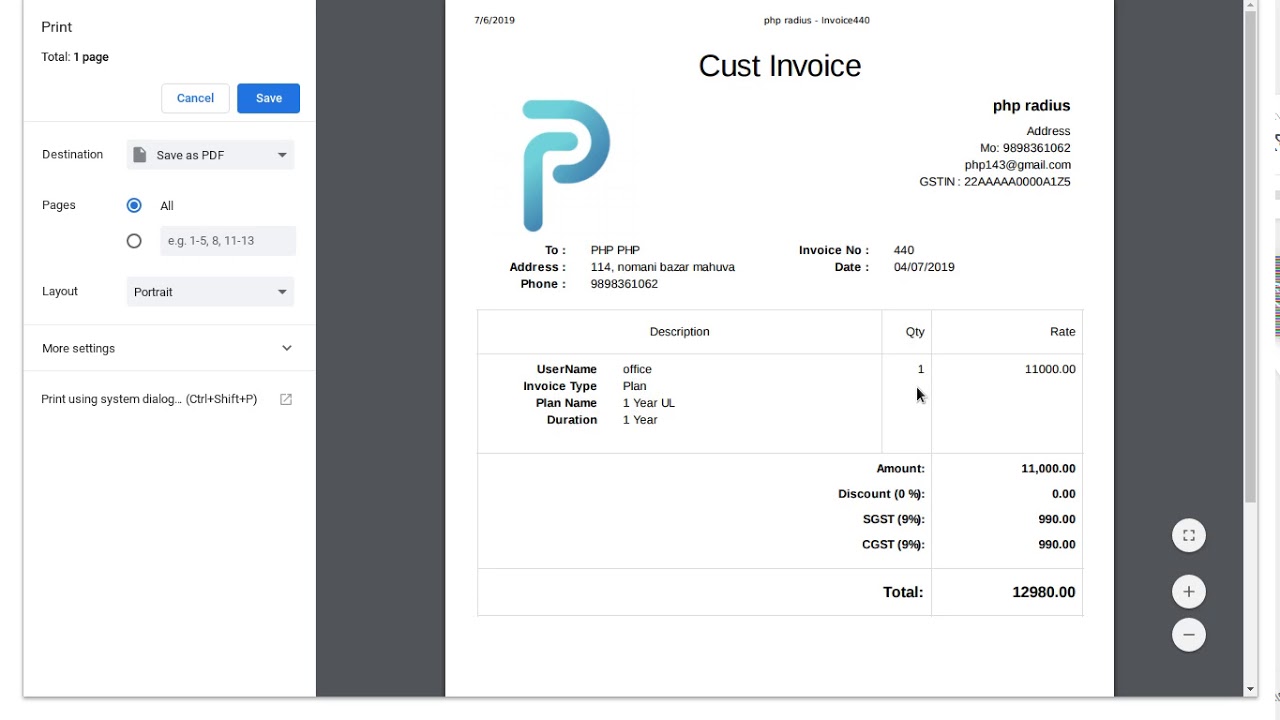This screenshot has height=720, width=1280.
Task: Open the Destination Save as PDF dropdown
Action: (x=210, y=155)
